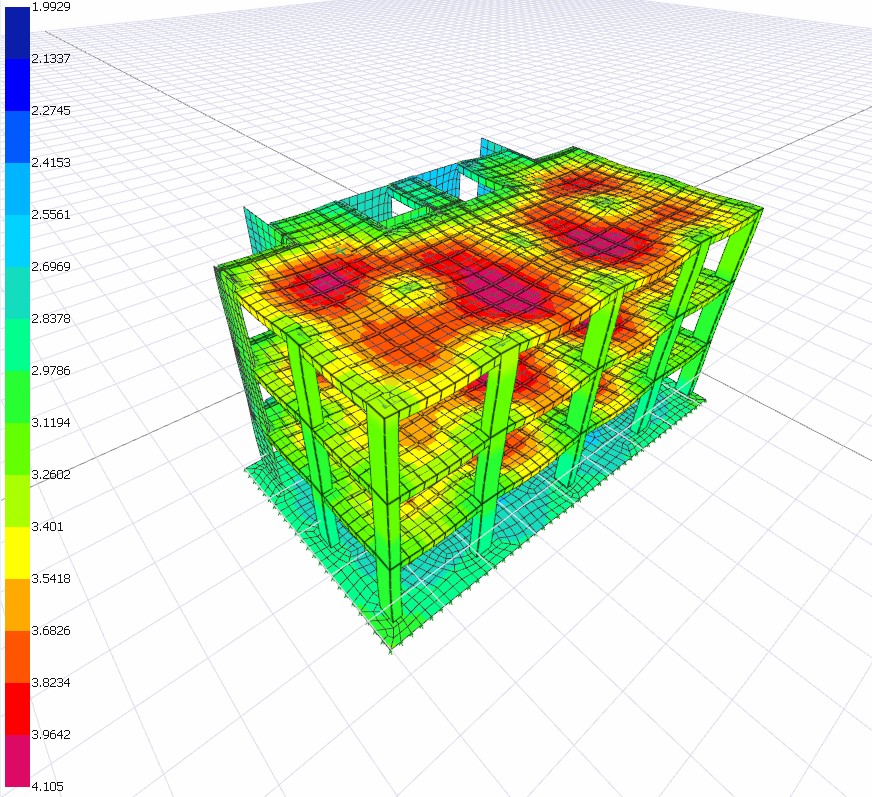The image size is (872, 797).
Task: Select the front corner column of the building
Action: (x=387, y=512)
